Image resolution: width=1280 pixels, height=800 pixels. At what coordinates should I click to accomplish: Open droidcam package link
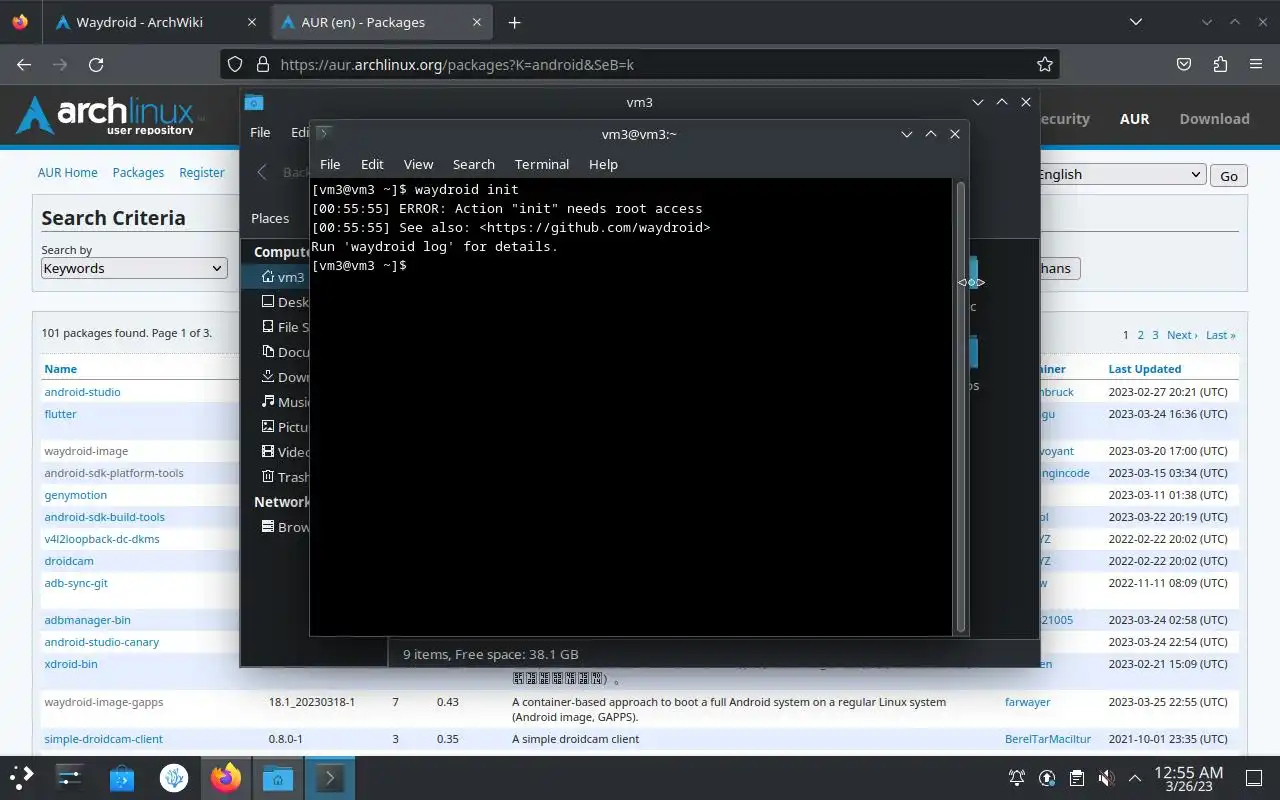tap(69, 561)
